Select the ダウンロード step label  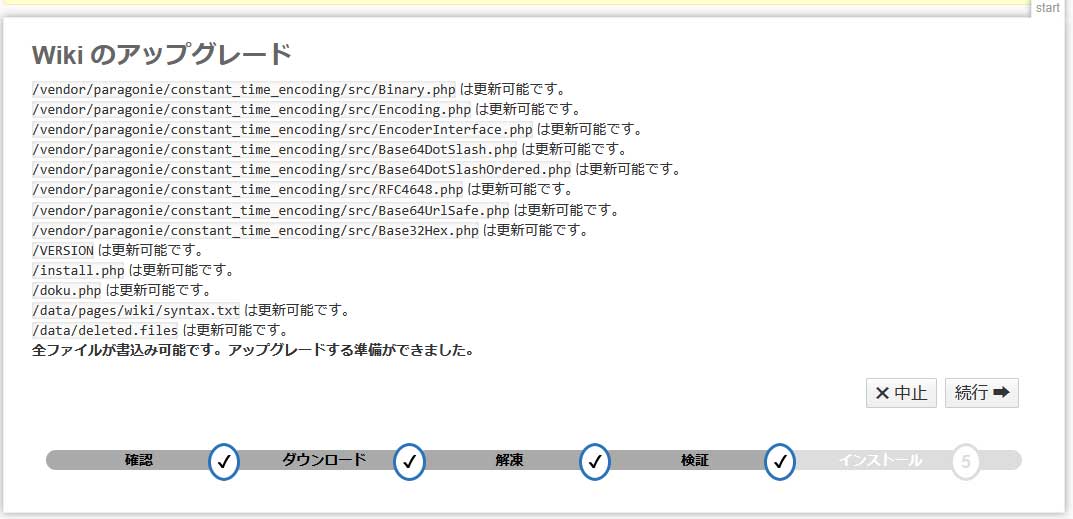tap(324, 460)
